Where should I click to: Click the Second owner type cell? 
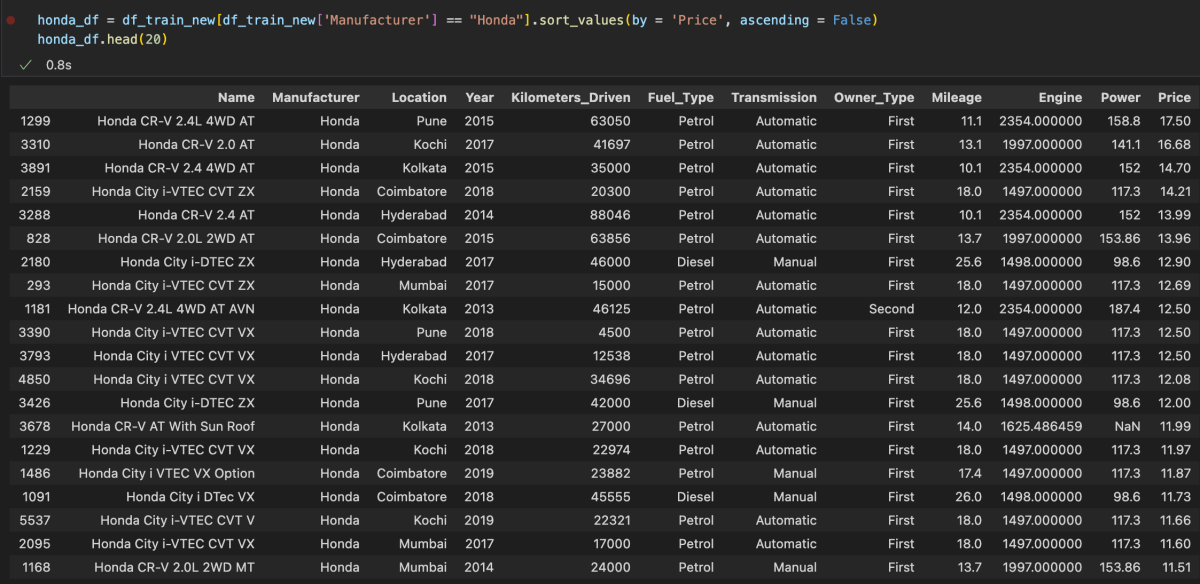(891, 309)
